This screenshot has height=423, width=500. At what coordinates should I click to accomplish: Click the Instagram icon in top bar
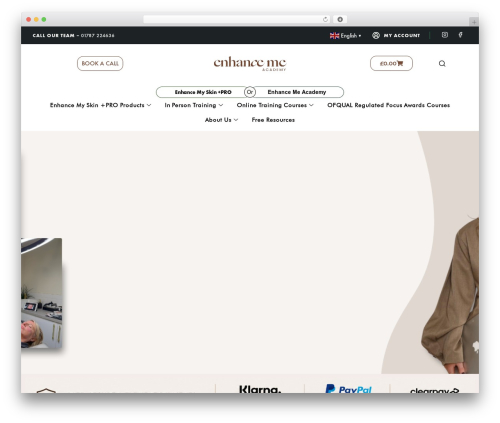445,35
